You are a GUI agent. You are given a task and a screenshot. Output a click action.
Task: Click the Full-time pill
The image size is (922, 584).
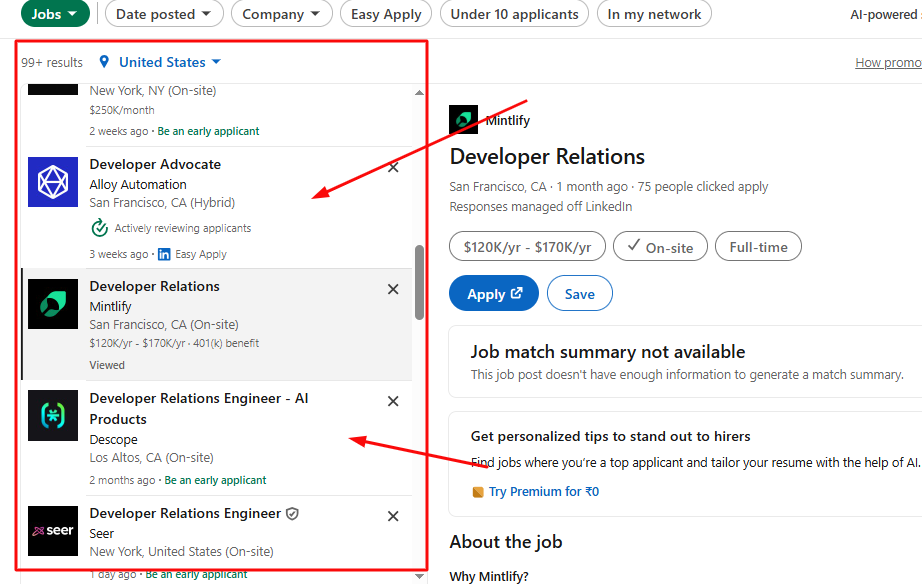pyautogui.click(x=759, y=246)
